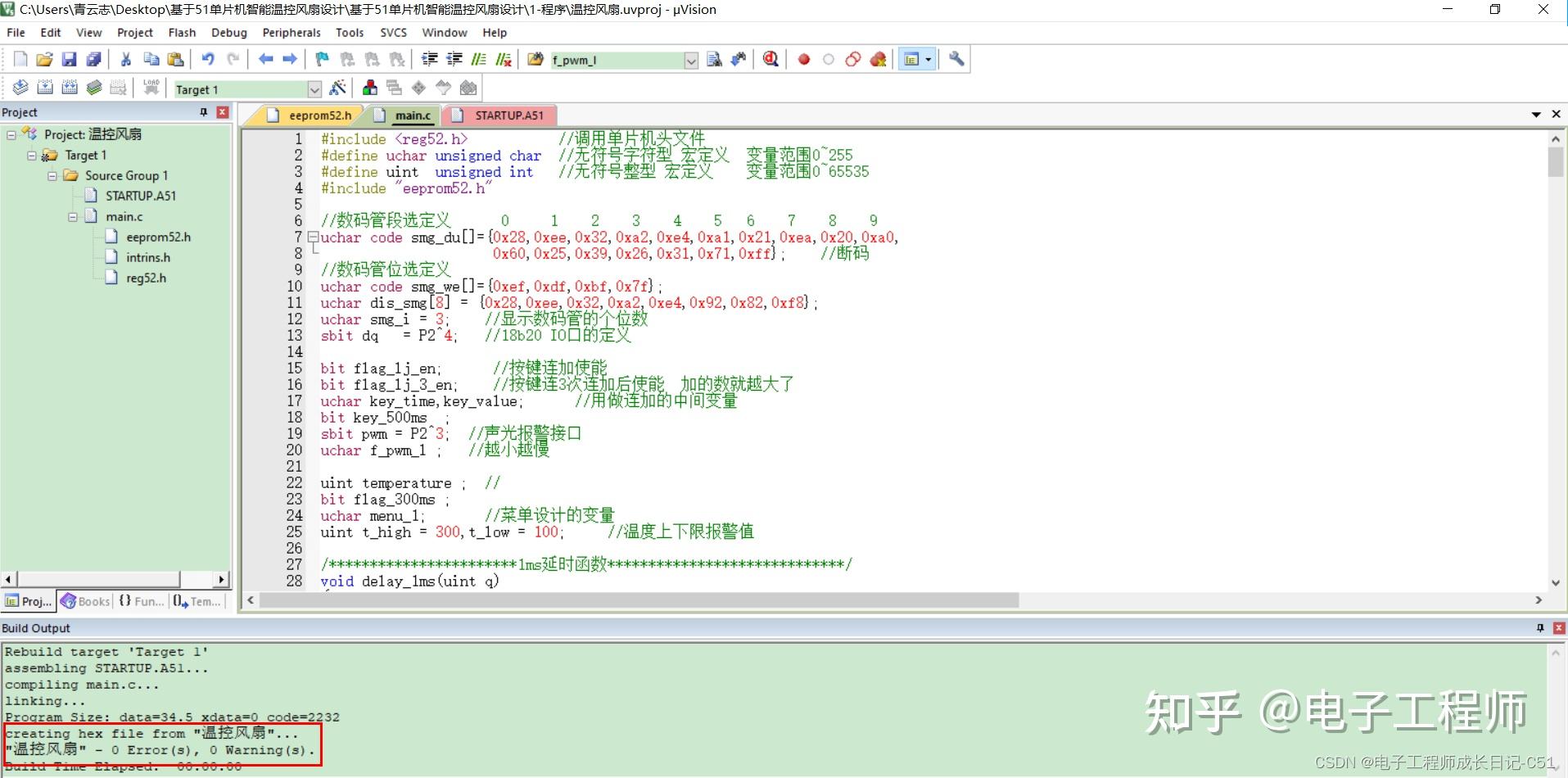Click the editor's horizontal scrollbar
The width and height of the screenshot is (1568, 778).
[639, 600]
